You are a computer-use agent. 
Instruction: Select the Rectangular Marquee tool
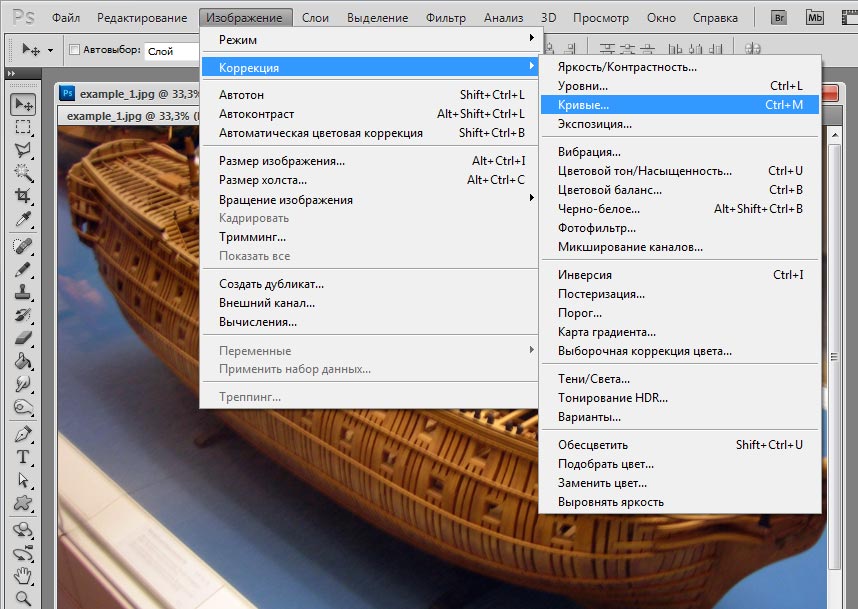[x=23, y=128]
